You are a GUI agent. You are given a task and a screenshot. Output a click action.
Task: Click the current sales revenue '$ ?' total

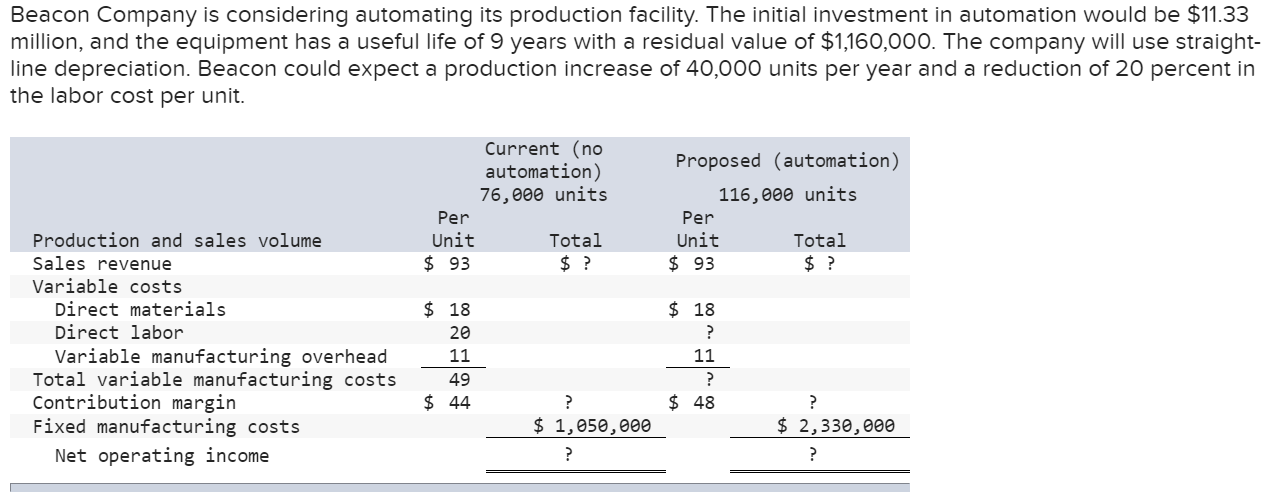[x=575, y=264]
